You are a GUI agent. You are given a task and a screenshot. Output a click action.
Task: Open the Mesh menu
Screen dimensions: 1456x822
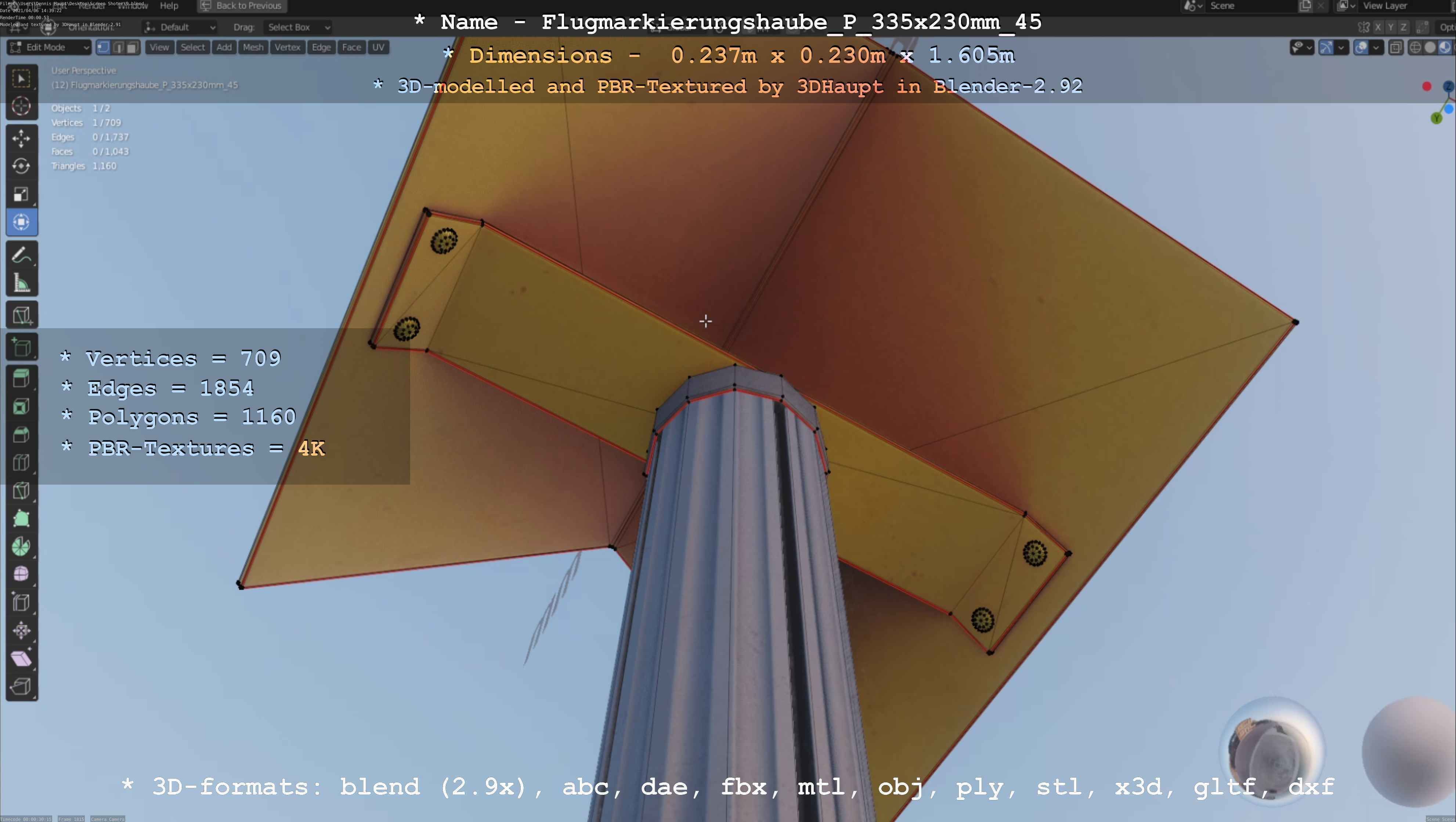(x=253, y=47)
